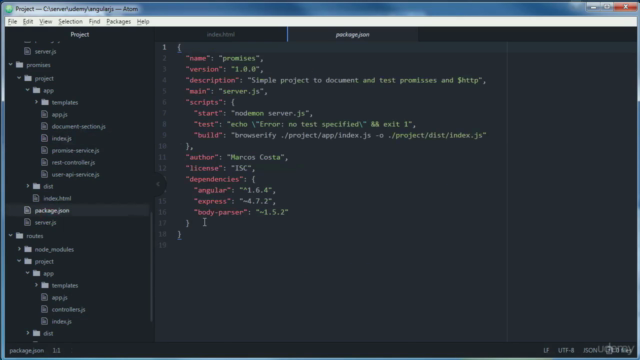
Task: Click index.html file icon in the tree
Action: coord(36,198)
